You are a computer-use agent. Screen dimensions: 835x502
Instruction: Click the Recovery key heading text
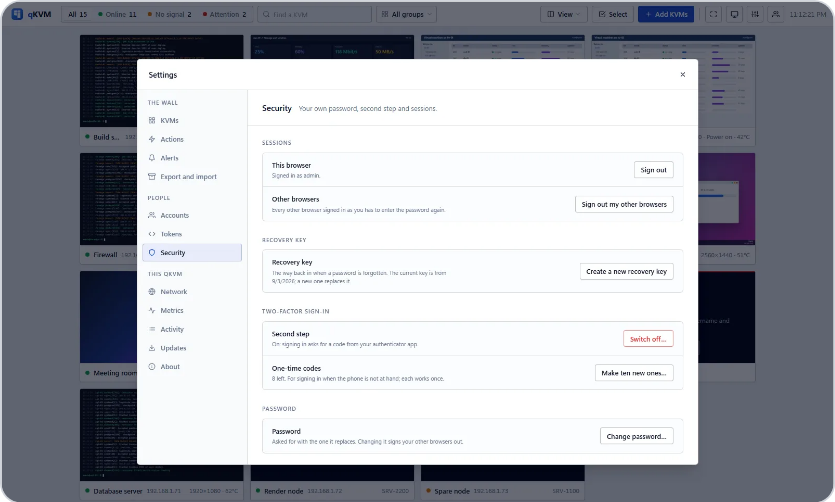292,262
